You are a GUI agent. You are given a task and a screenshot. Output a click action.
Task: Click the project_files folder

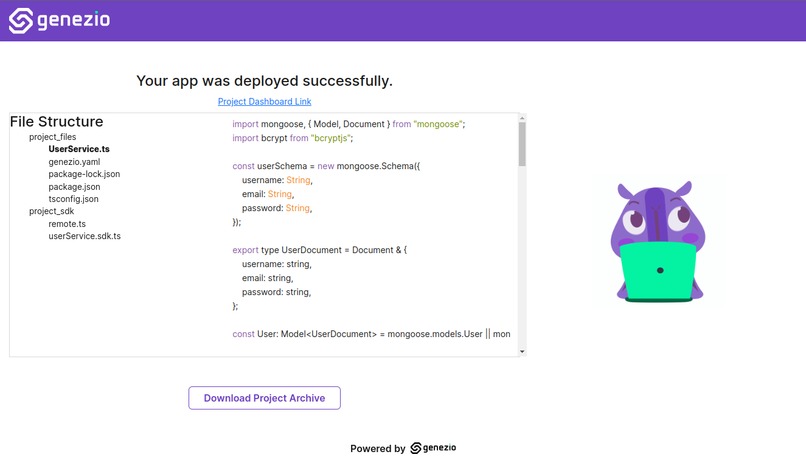(x=52, y=137)
